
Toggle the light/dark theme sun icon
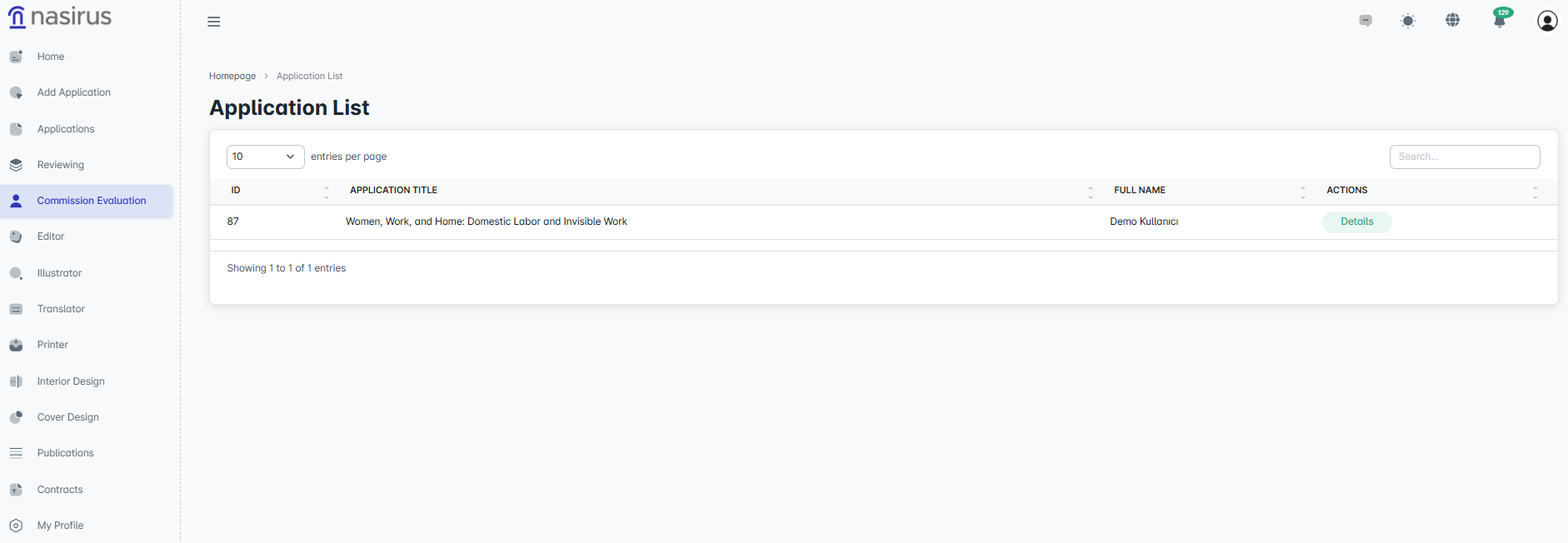[x=1408, y=21]
